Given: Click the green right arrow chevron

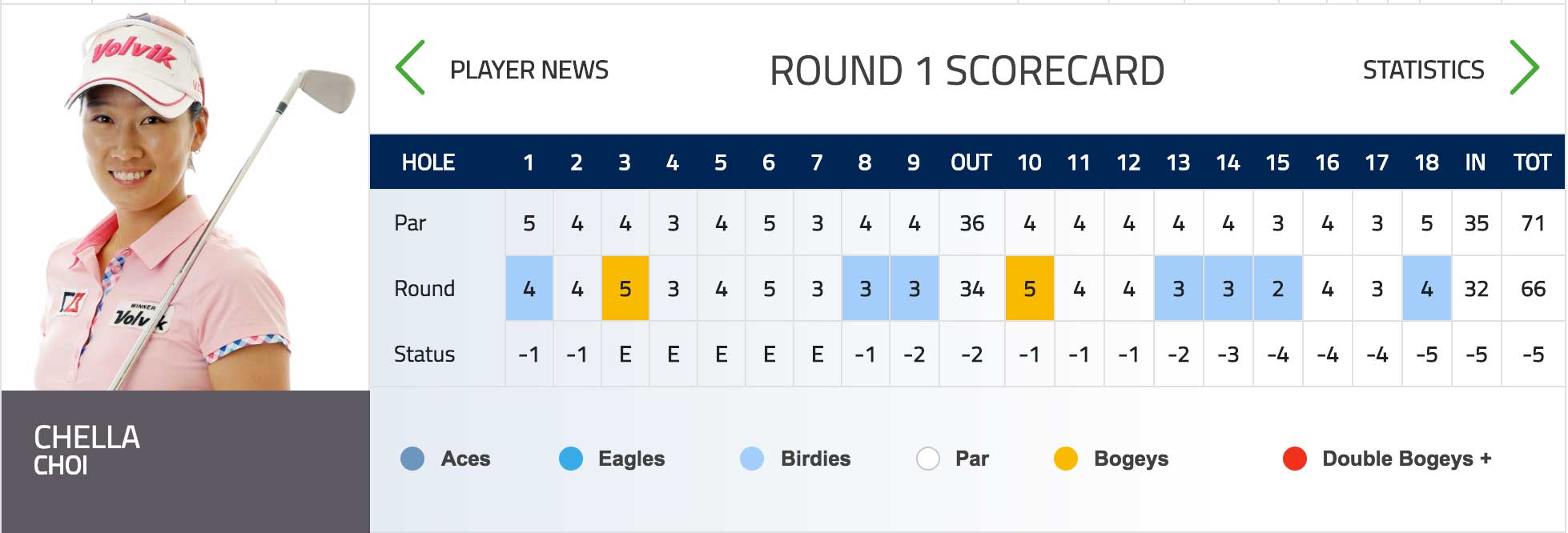Looking at the screenshot, I should click(1524, 68).
